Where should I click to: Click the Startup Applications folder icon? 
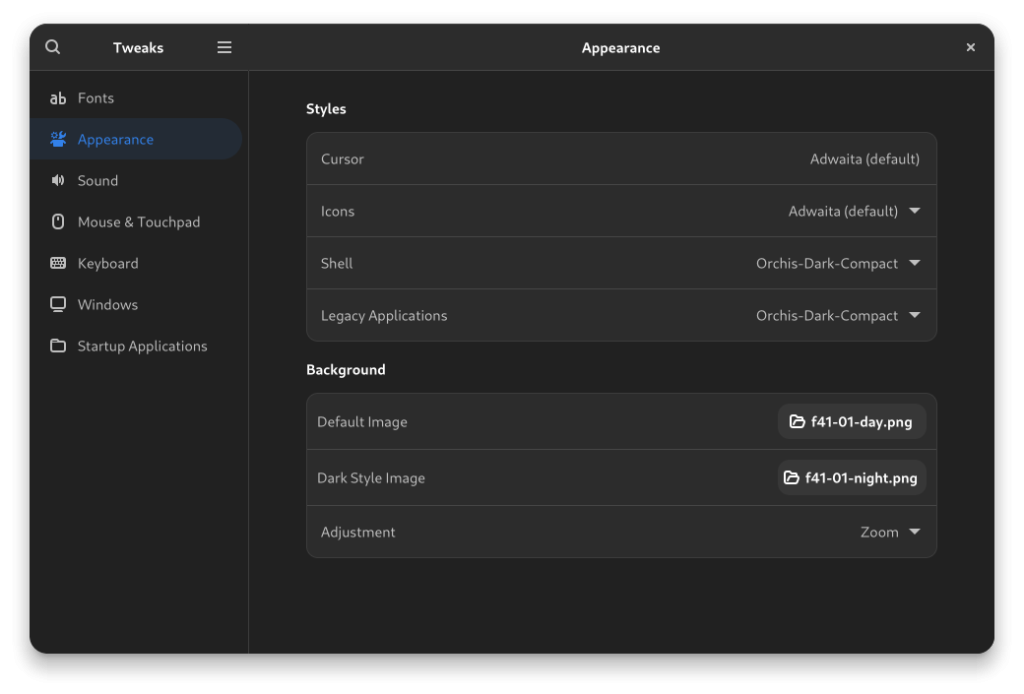point(58,346)
